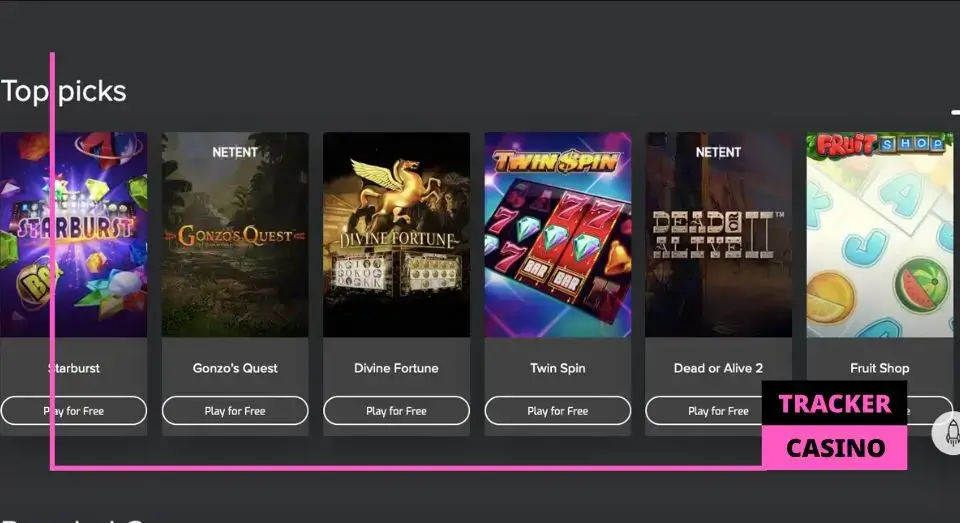Screen dimensions: 960x523
Task: Click Play for Free under Dead or Alive 2
Action: (704, 411)
